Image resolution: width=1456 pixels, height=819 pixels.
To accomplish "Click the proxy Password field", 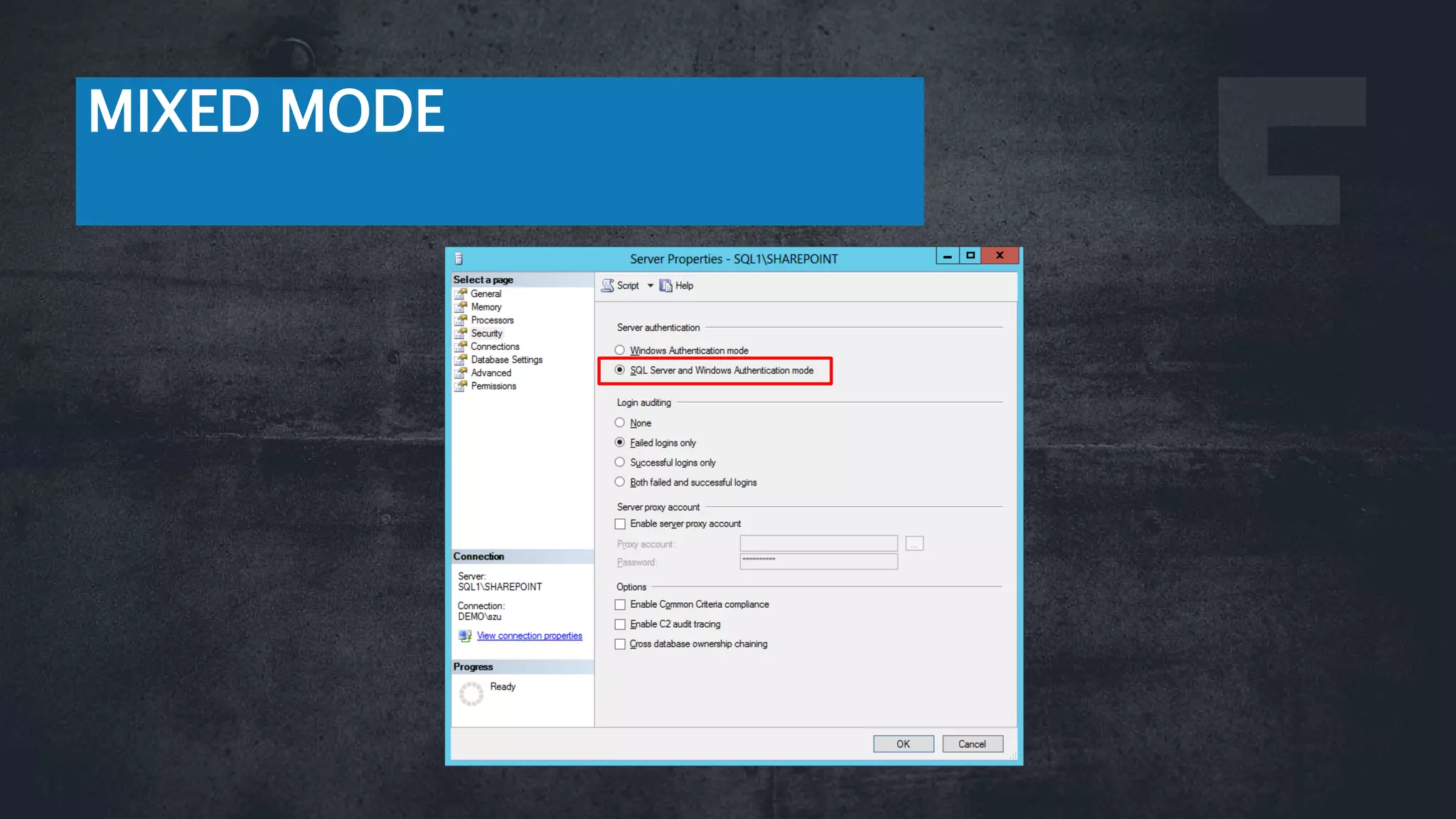I will [818, 562].
